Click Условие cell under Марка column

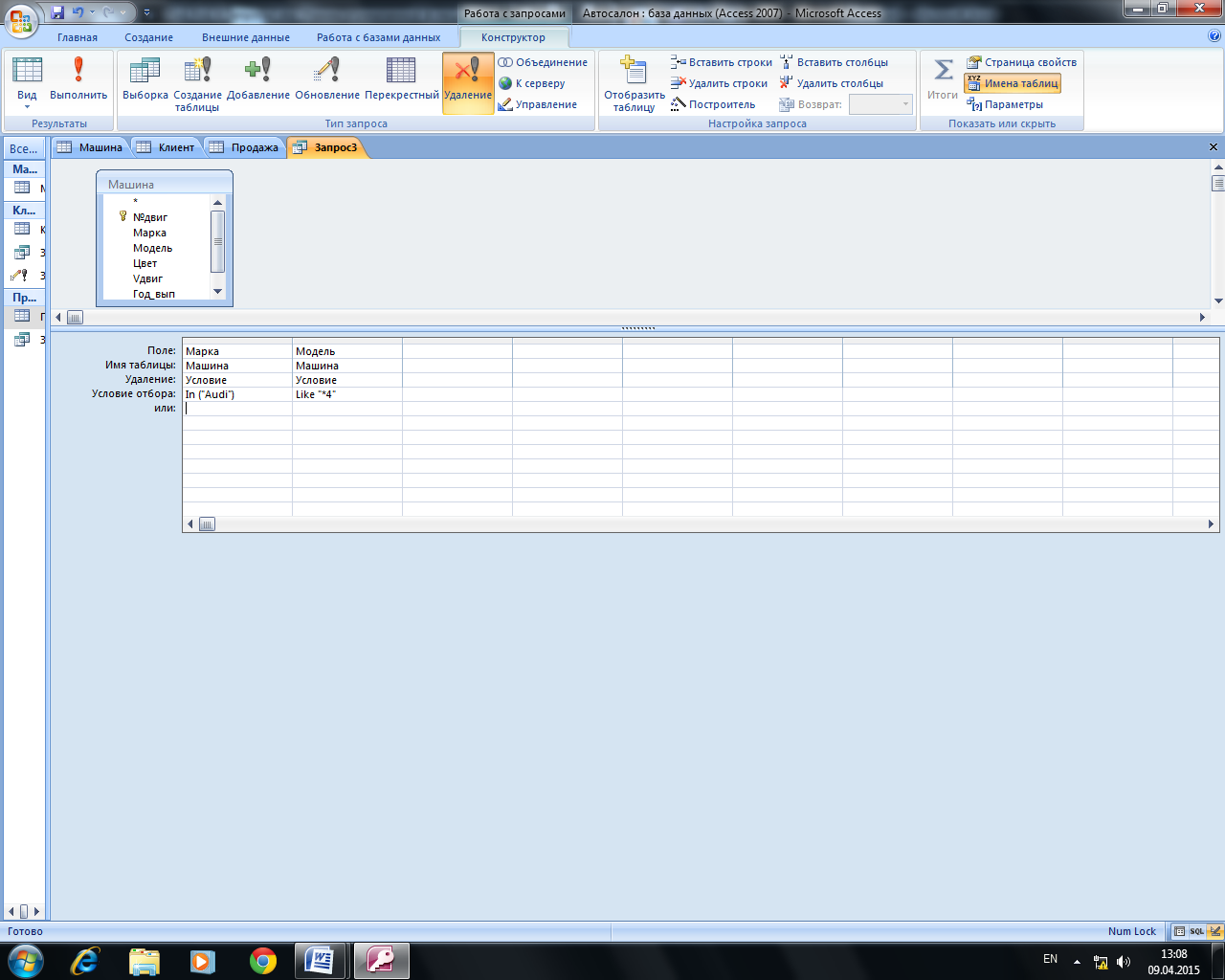click(x=237, y=380)
